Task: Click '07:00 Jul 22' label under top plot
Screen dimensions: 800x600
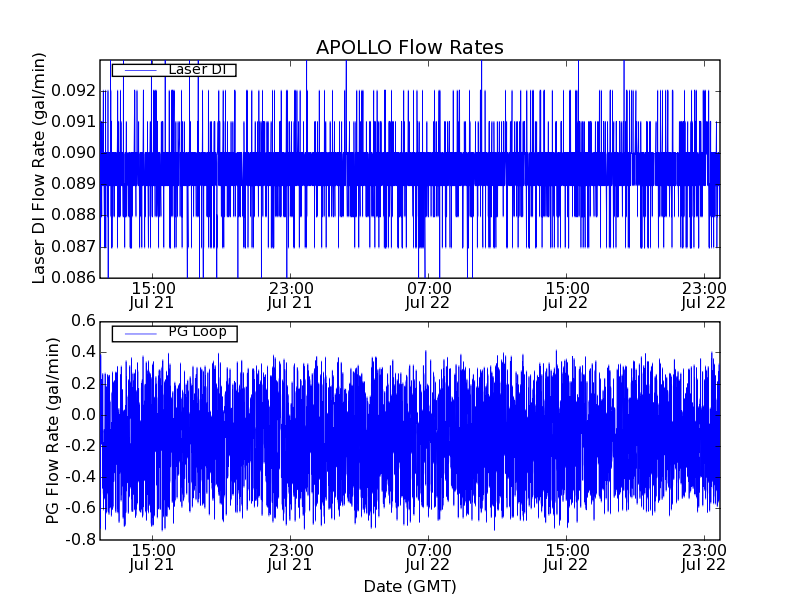Action: (x=428, y=296)
